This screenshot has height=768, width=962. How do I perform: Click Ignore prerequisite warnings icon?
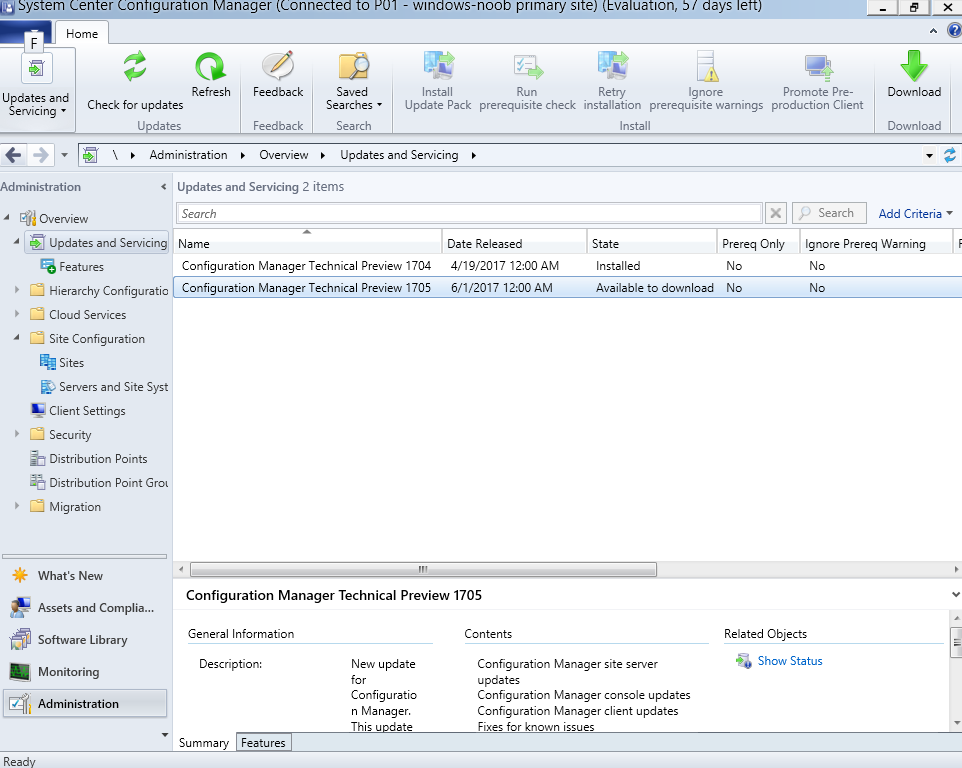click(x=706, y=66)
